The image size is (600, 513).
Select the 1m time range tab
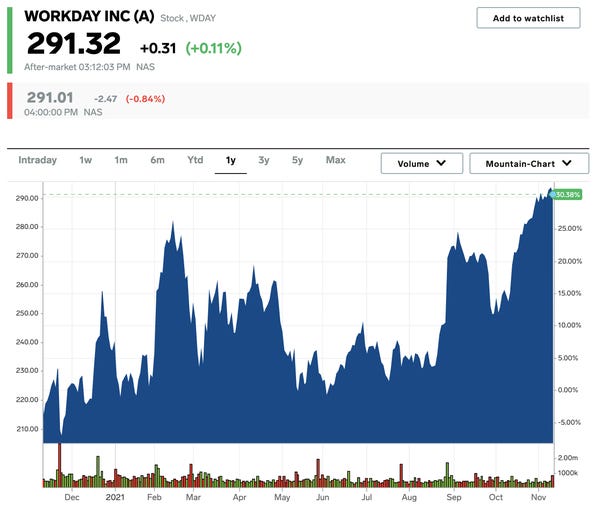click(x=121, y=160)
